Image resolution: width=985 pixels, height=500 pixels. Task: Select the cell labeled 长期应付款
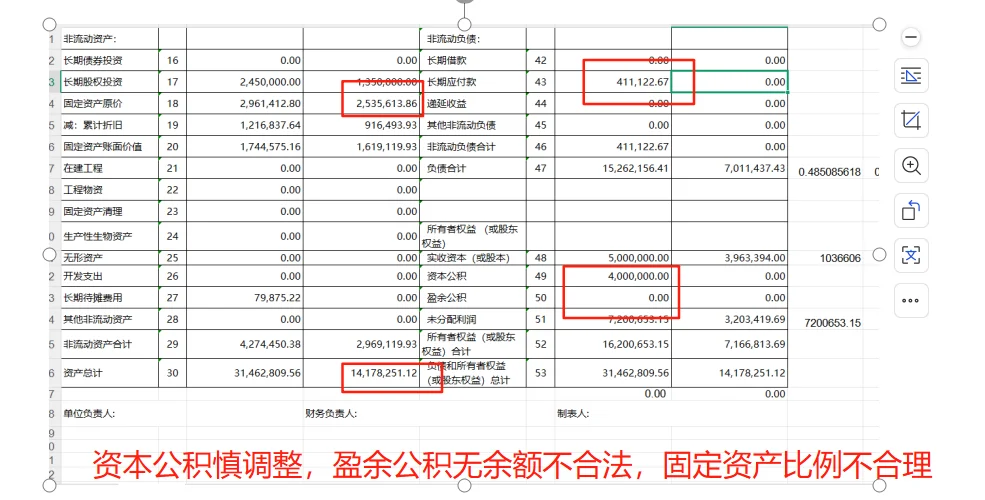point(473,82)
